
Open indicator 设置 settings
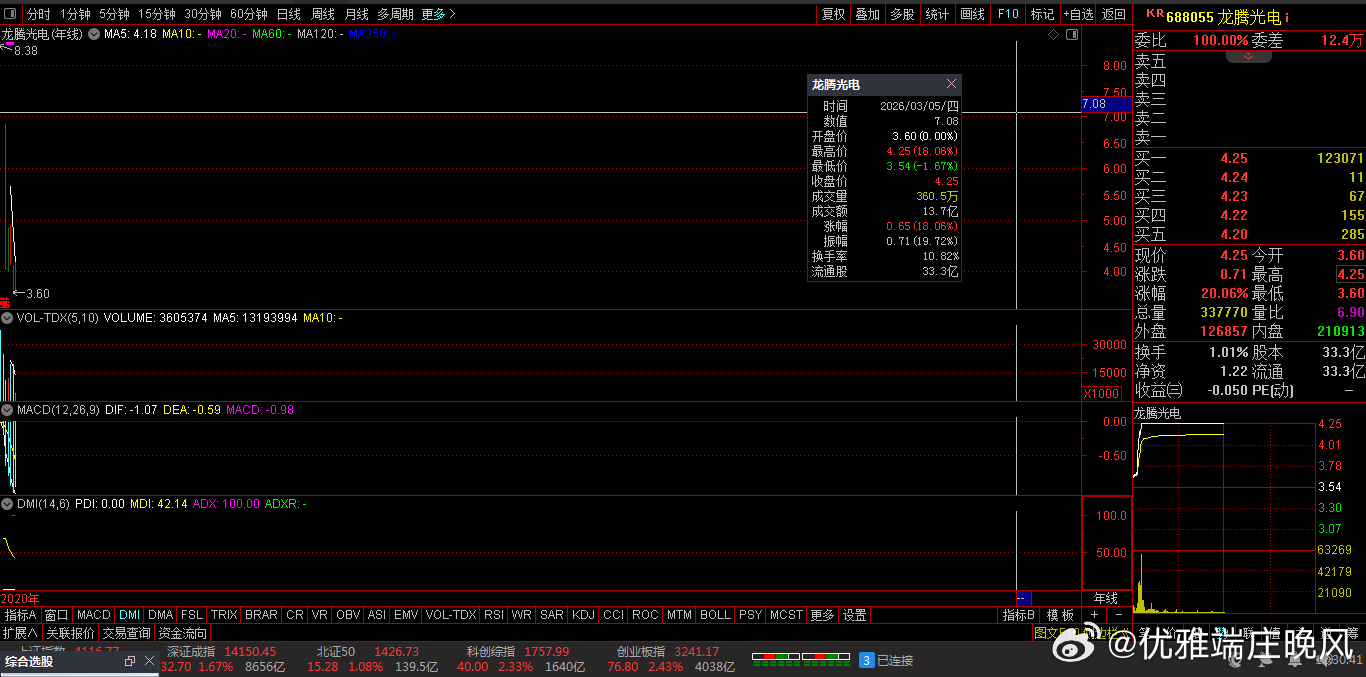(854, 615)
